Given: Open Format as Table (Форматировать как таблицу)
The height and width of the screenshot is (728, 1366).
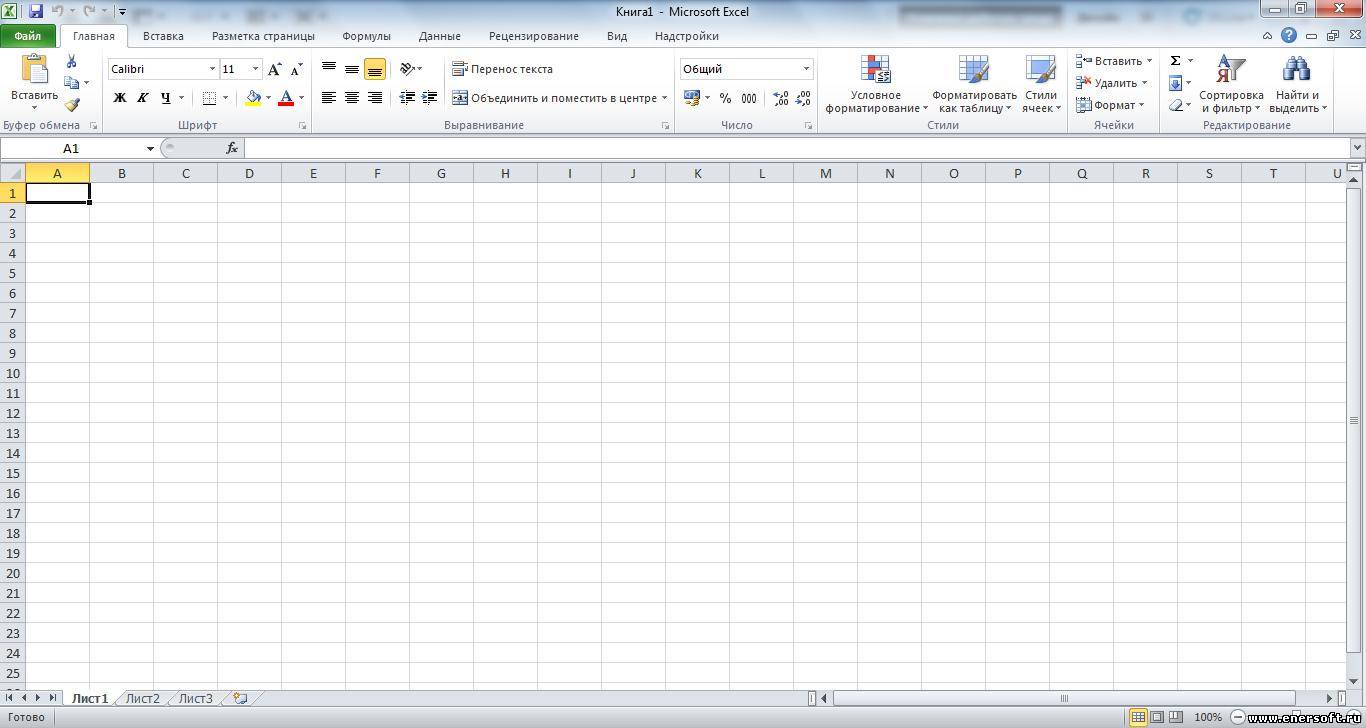Looking at the screenshot, I should (974, 84).
